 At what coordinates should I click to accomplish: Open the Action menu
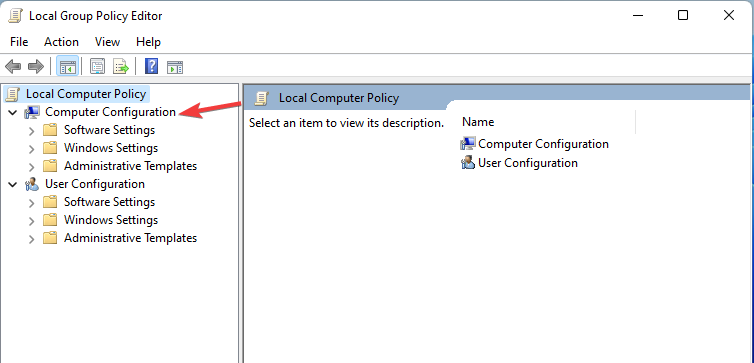tap(62, 42)
